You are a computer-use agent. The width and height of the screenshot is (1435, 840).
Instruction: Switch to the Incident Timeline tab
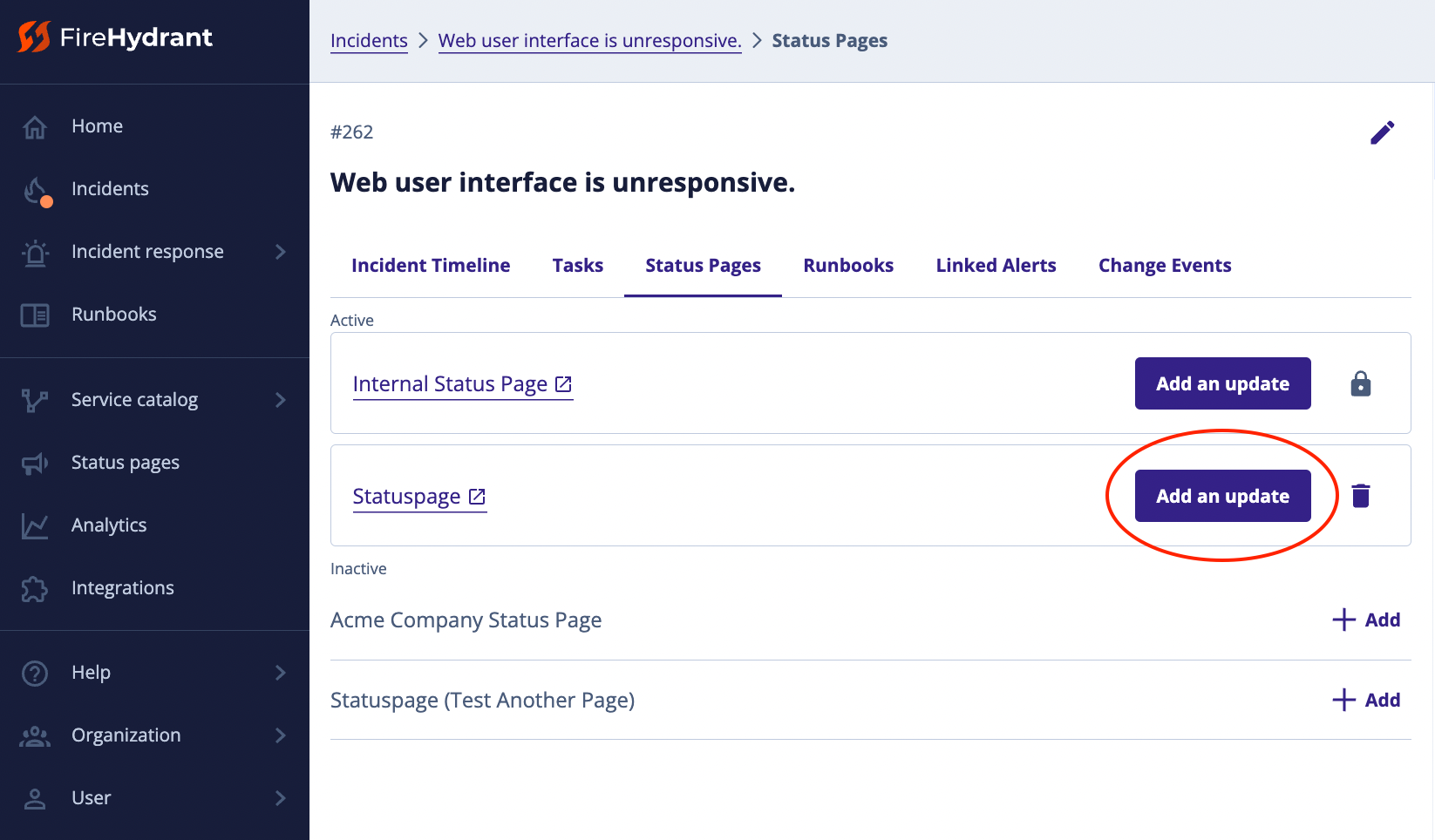(x=431, y=266)
